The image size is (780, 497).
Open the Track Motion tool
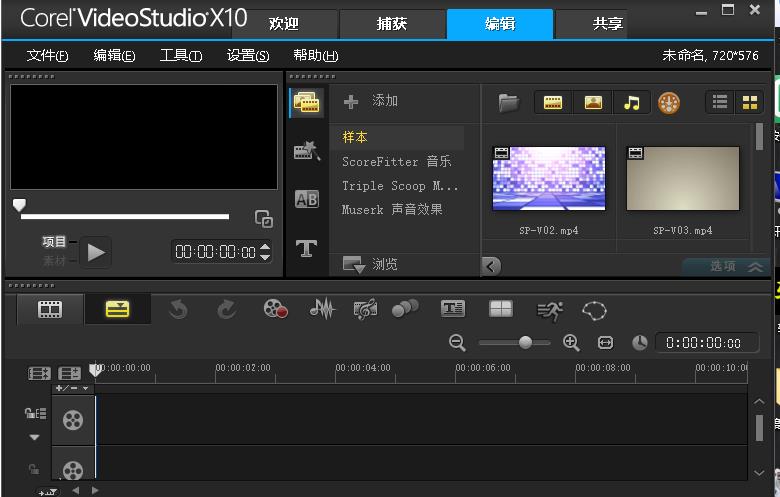point(405,308)
